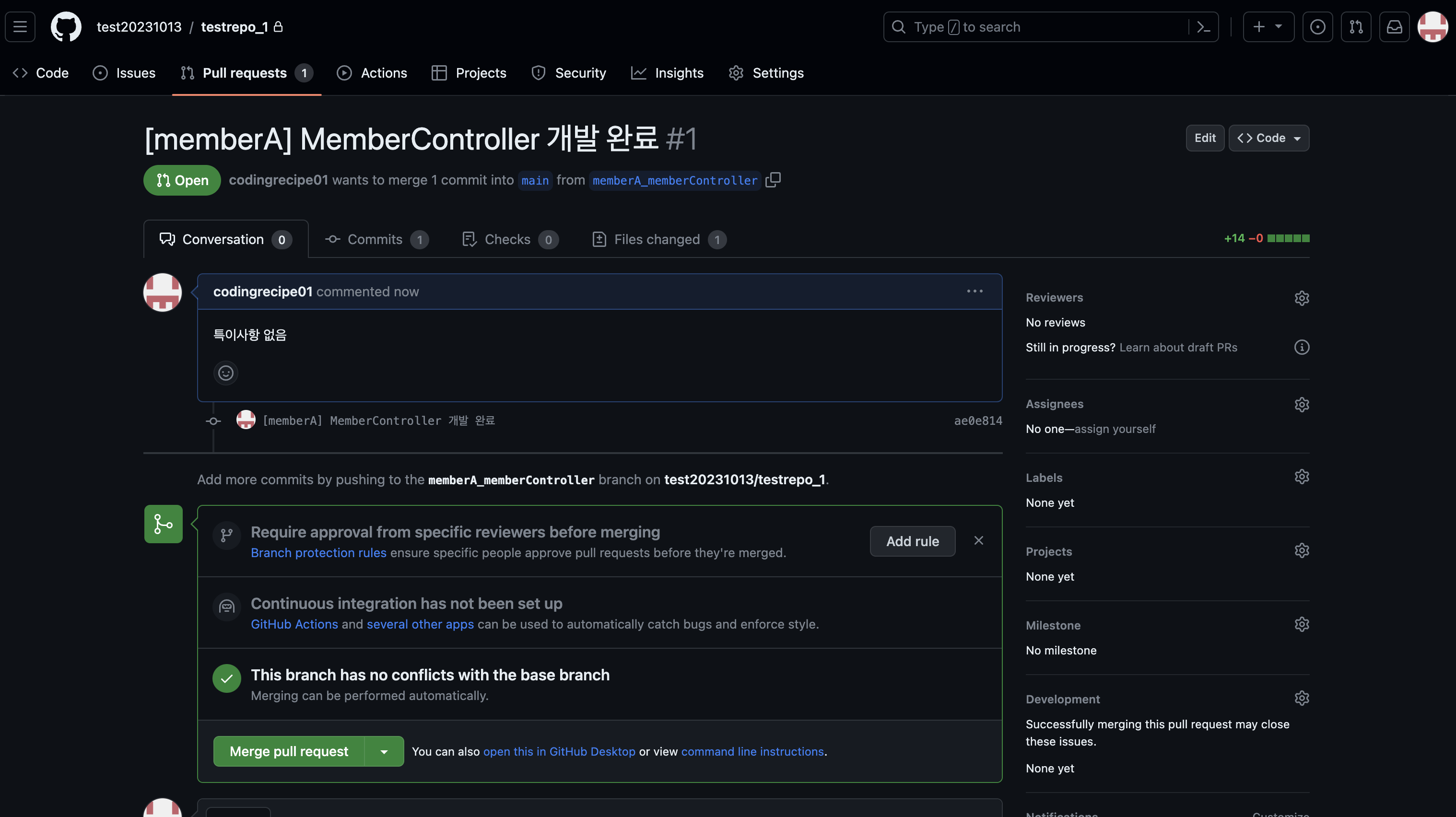Viewport: 1456px width, 817px height.
Task: Switch to the Files changed tab
Action: [658, 240]
